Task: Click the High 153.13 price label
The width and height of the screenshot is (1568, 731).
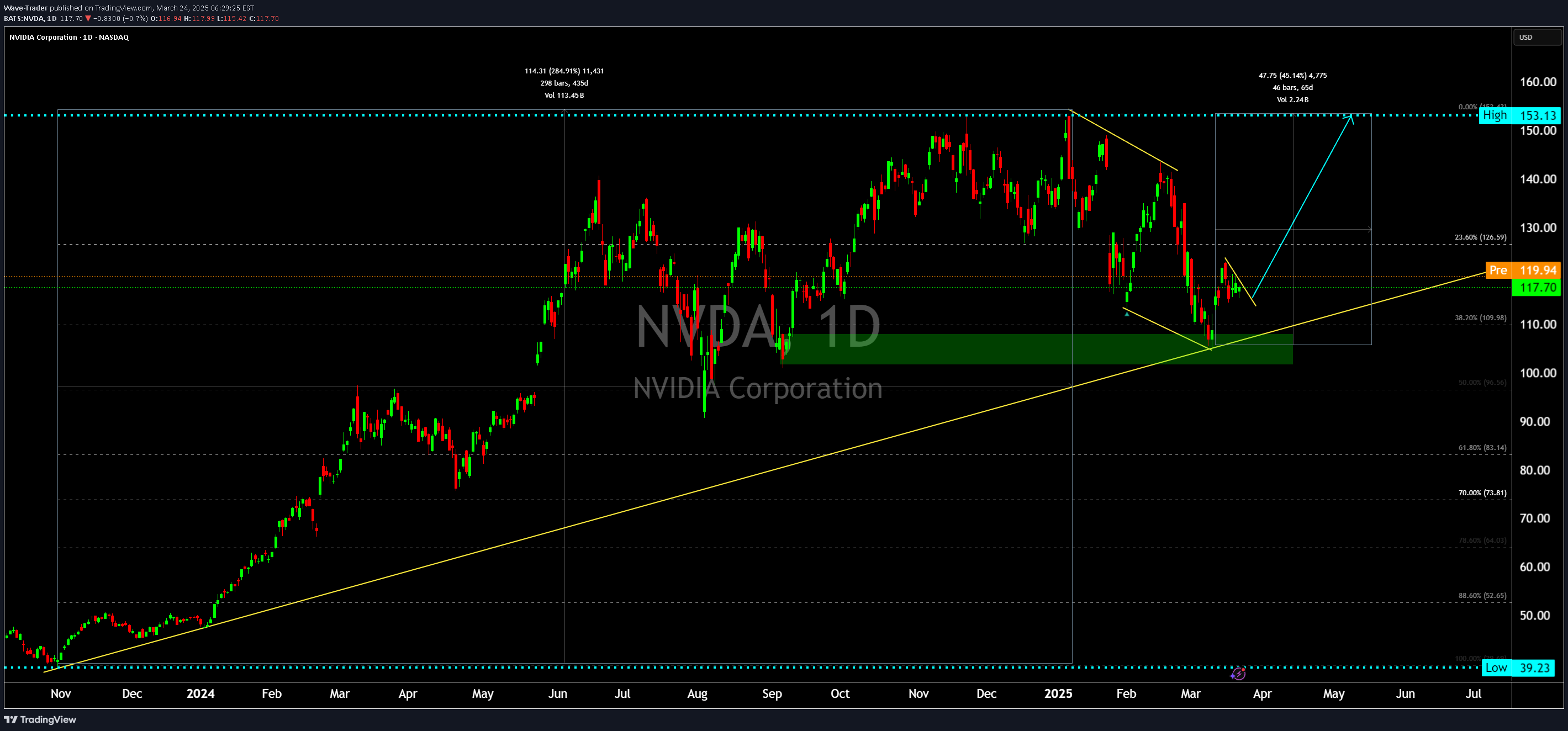Action: point(1519,115)
